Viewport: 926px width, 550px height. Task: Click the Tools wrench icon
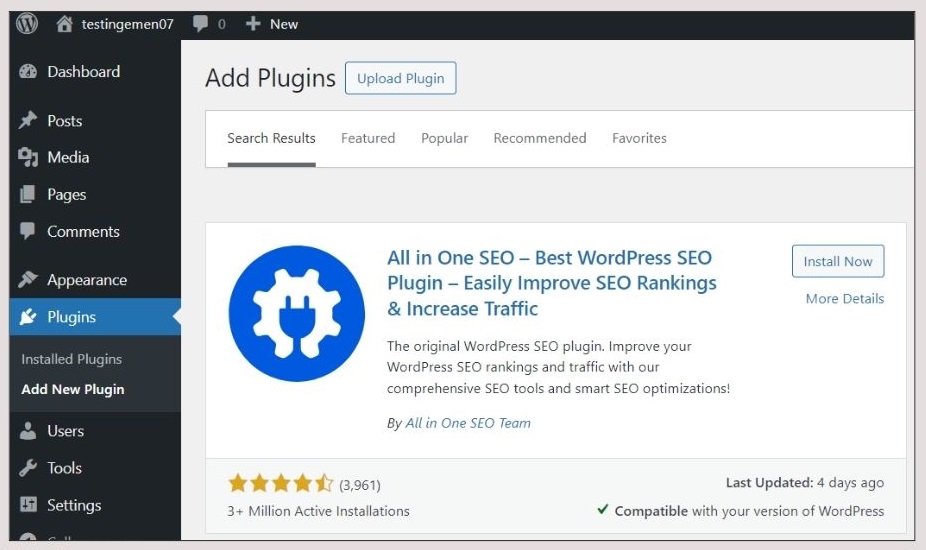28,468
